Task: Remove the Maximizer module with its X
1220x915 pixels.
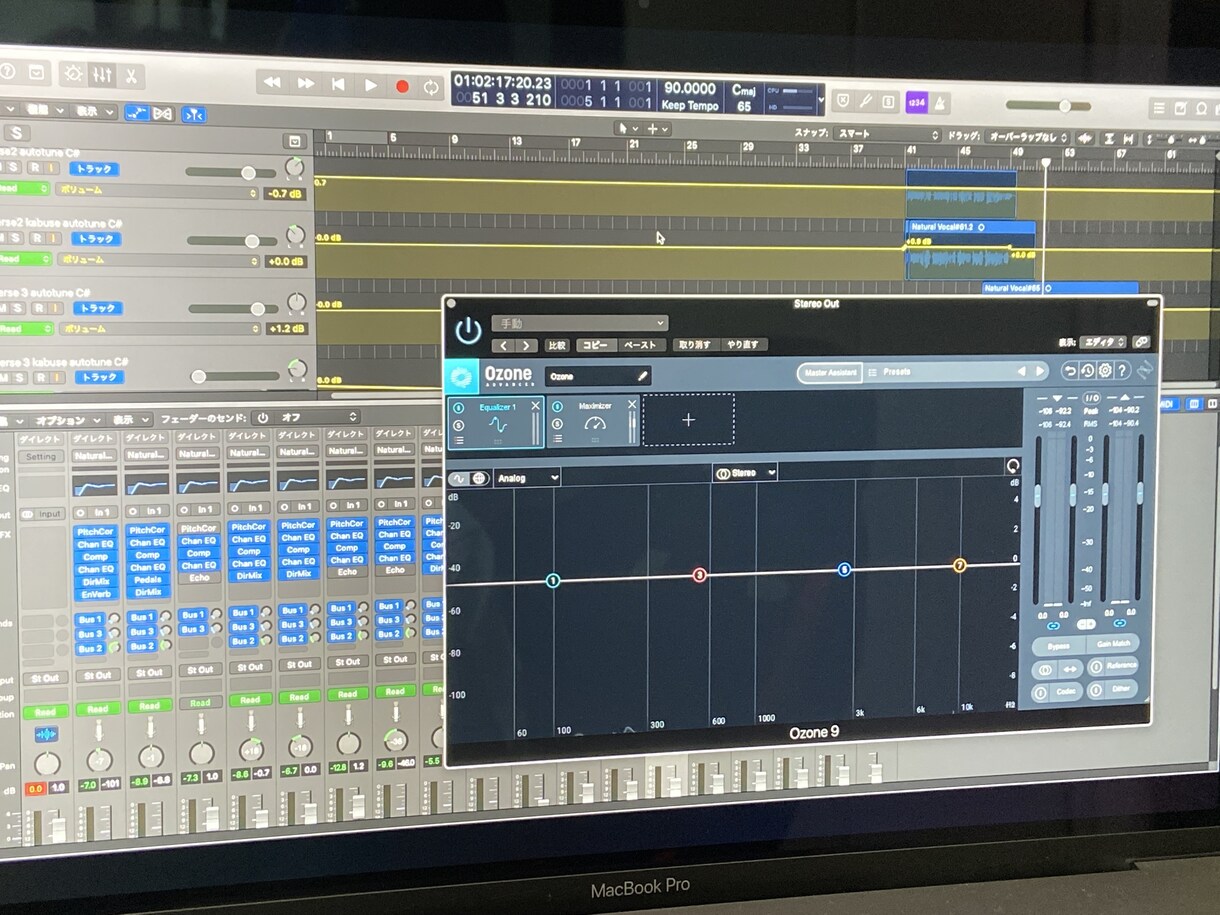Action: (x=632, y=405)
